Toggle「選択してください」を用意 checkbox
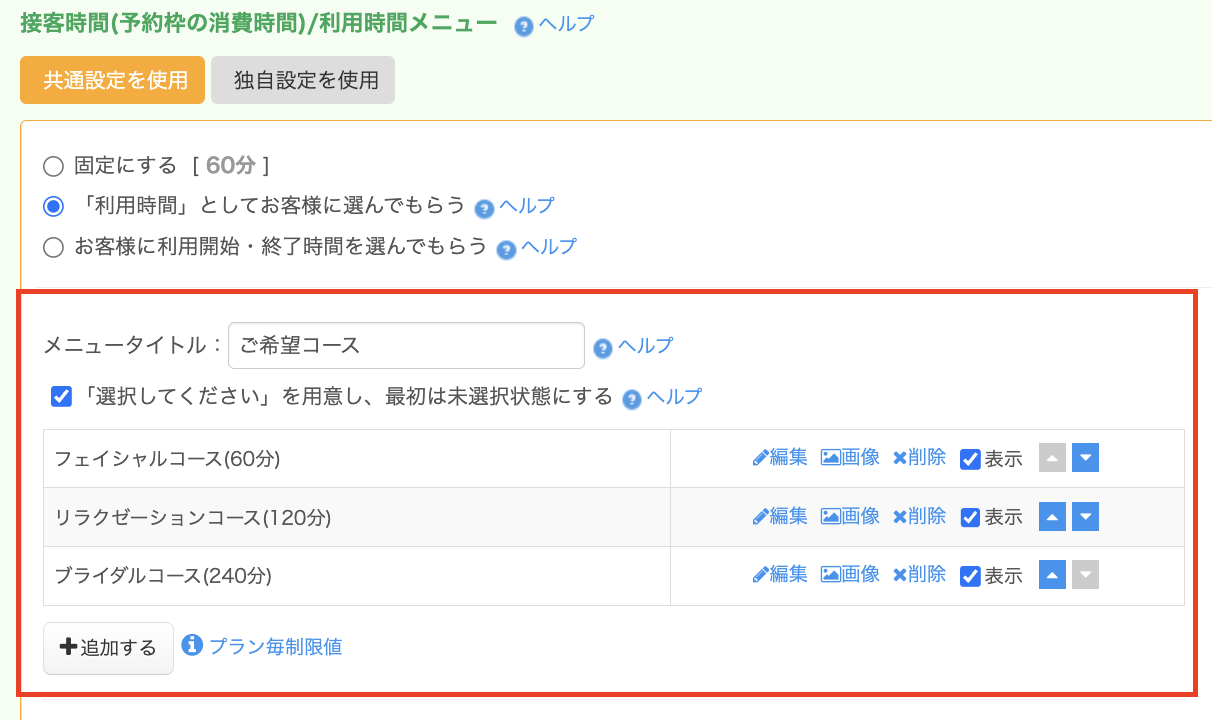The image size is (1212, 720). [x=62, y=397]
